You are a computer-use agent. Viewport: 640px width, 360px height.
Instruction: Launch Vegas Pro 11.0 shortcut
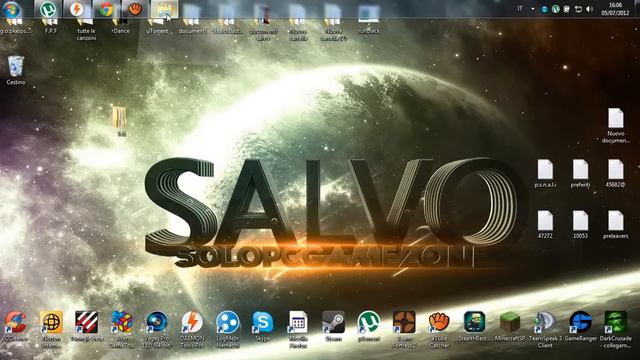[x=157, y=329]
